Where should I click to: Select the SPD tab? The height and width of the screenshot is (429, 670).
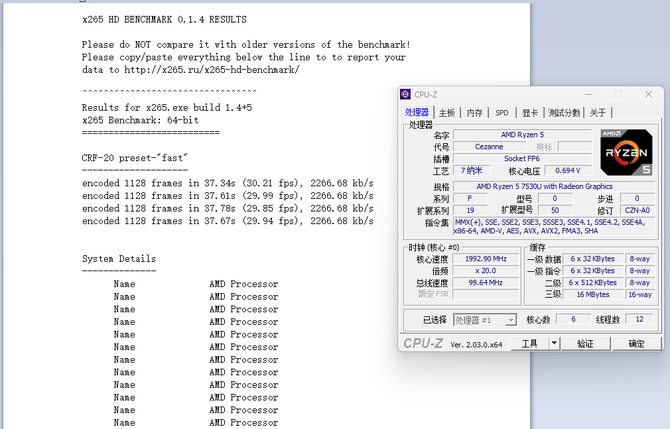point(502,113)
